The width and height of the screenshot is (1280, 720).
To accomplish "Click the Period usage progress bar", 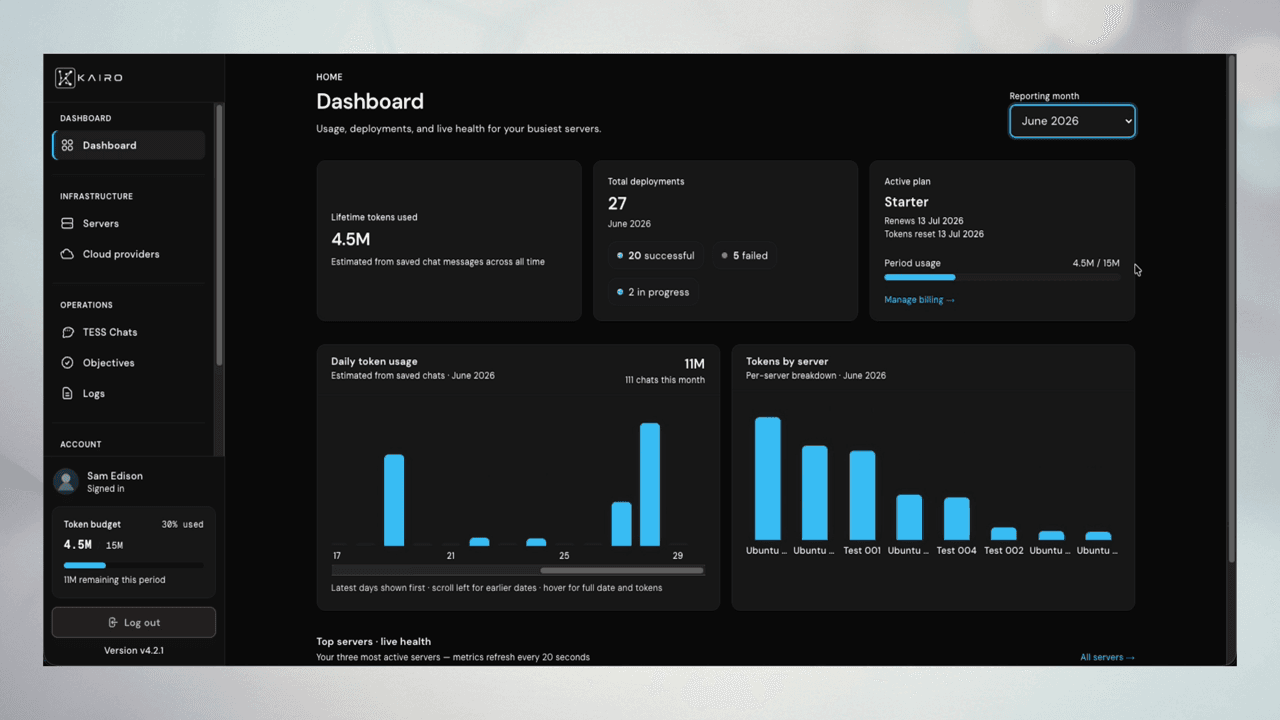I will click(x=1002, y=277).
